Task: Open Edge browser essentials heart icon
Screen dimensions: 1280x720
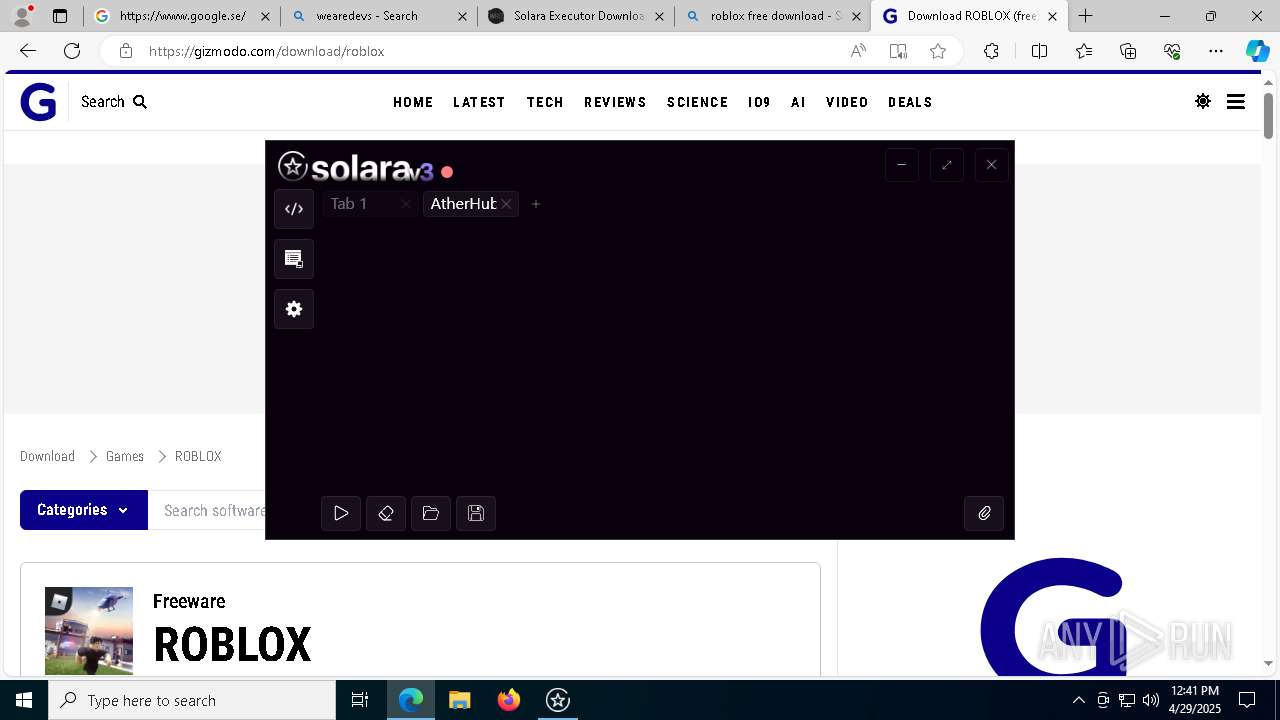Action: coord(1172,51)
